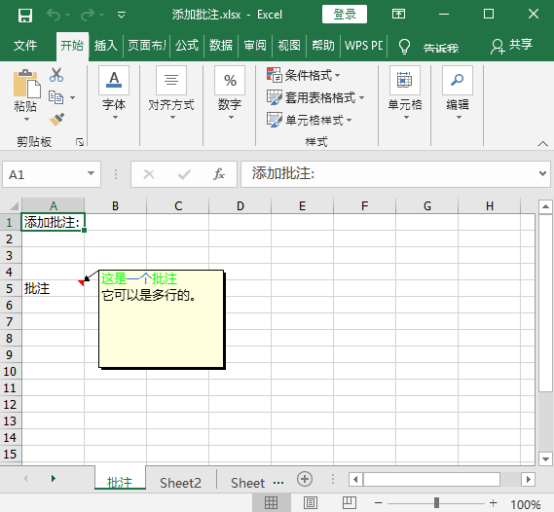
Task: Click the Copy icon
Action: (56, 98)
